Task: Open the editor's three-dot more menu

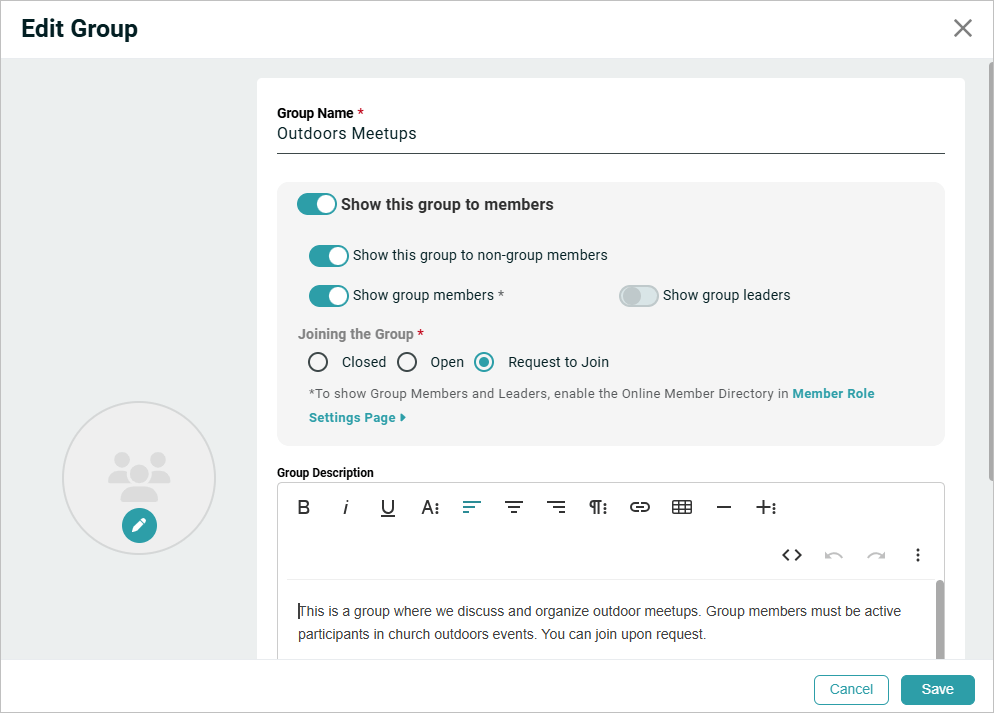Action: coord(917,555)
